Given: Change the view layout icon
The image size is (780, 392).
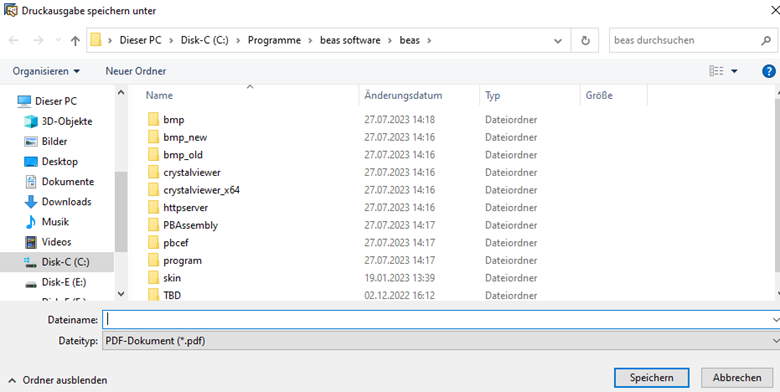Looking at the screenshot, I should (716, 71).
